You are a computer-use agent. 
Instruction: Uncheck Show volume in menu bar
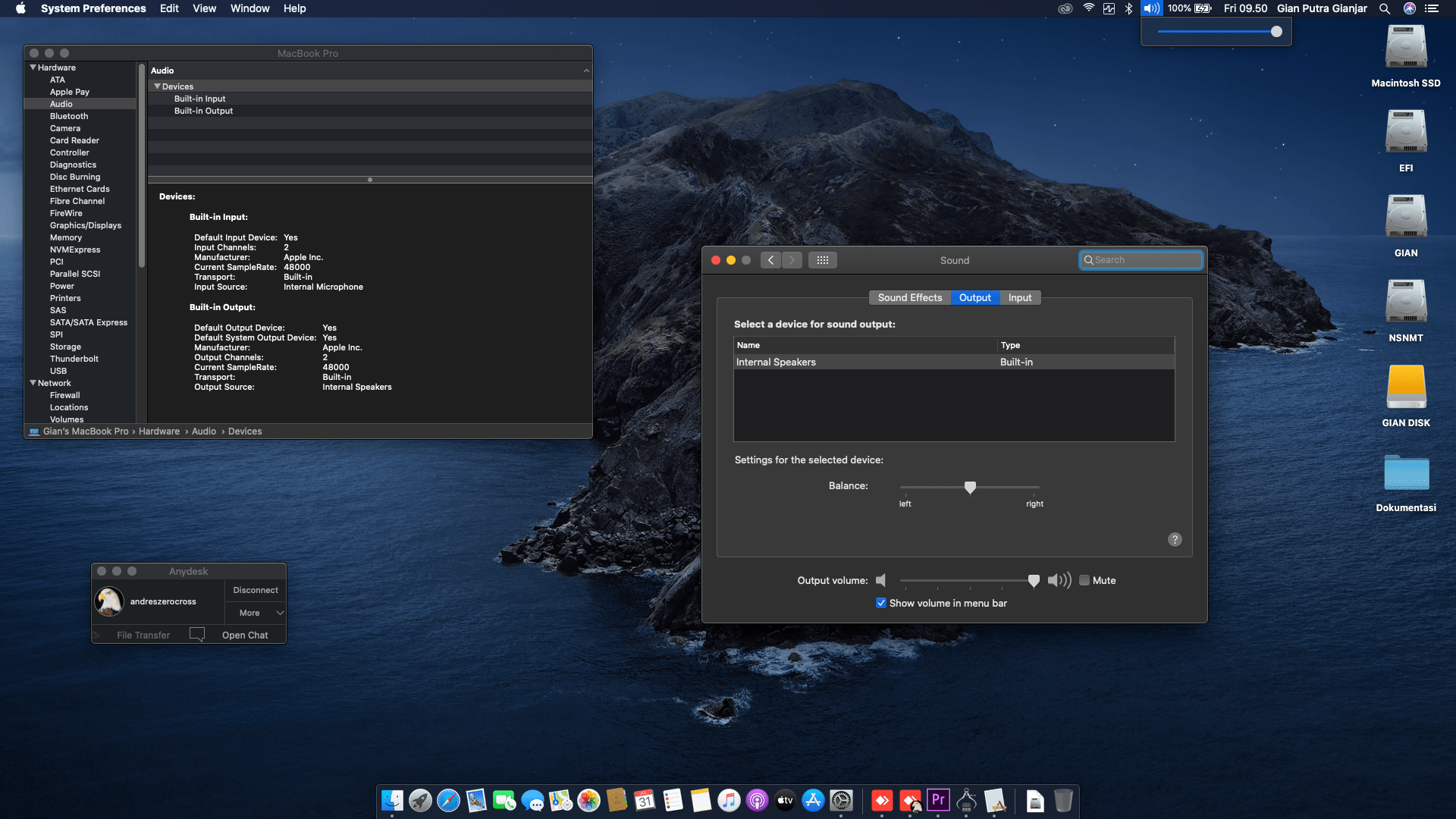pyautogui.click(x=881, y=602)
